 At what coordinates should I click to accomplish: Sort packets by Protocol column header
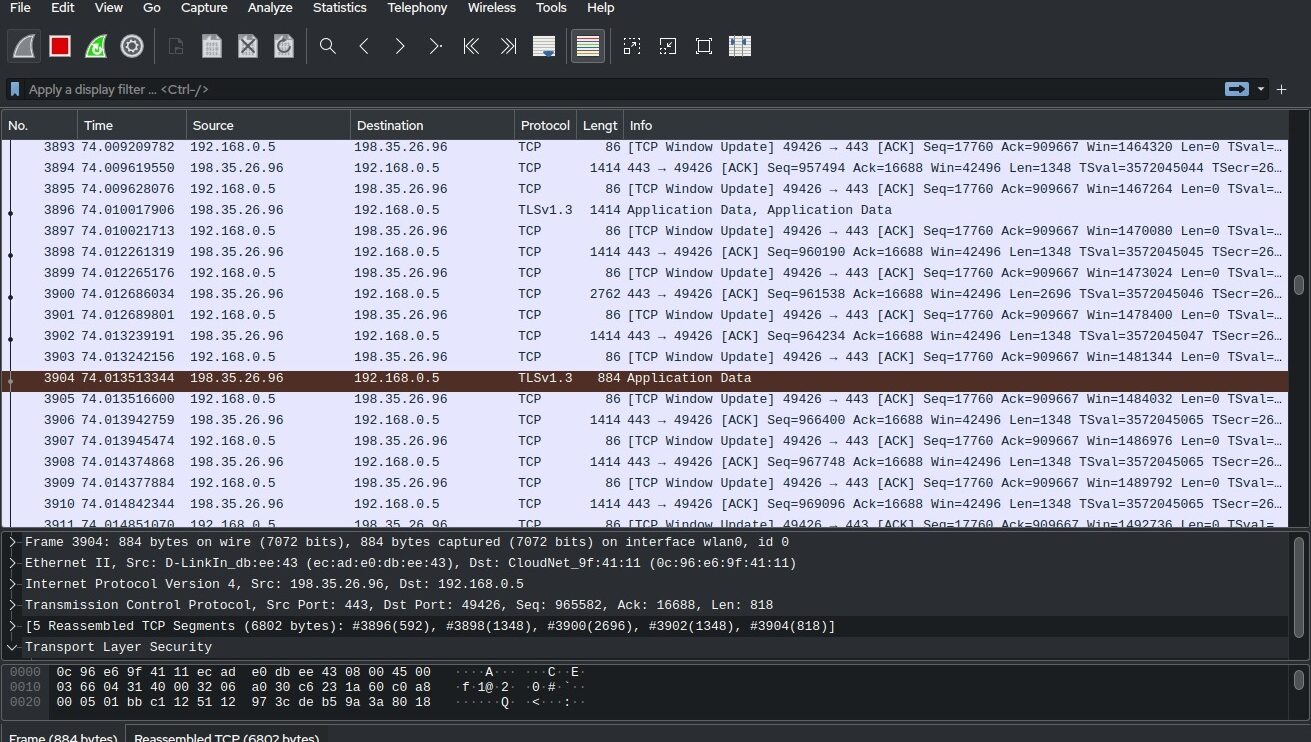tap(544, 125)
